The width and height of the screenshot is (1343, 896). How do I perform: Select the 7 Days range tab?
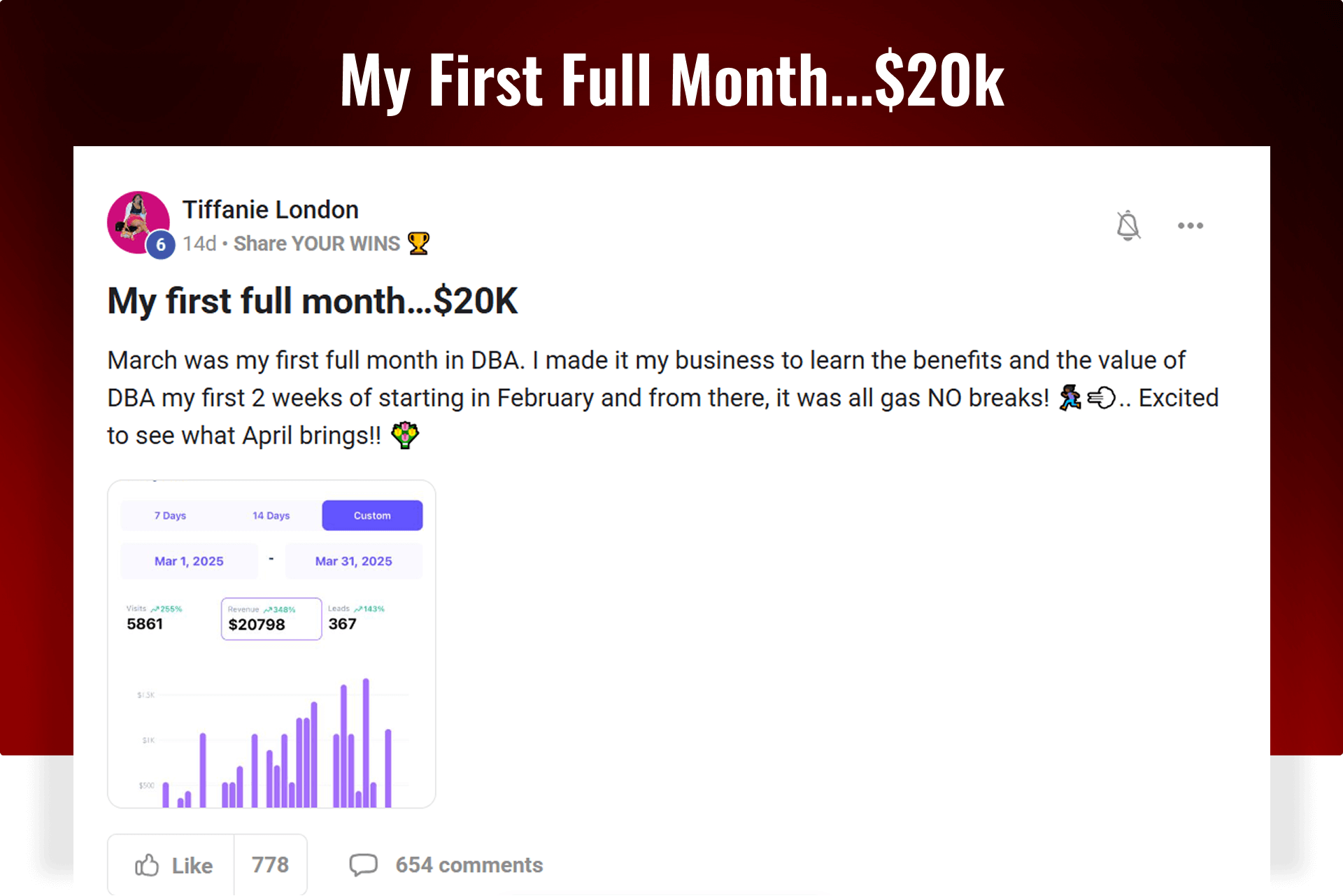click(170, 515)
